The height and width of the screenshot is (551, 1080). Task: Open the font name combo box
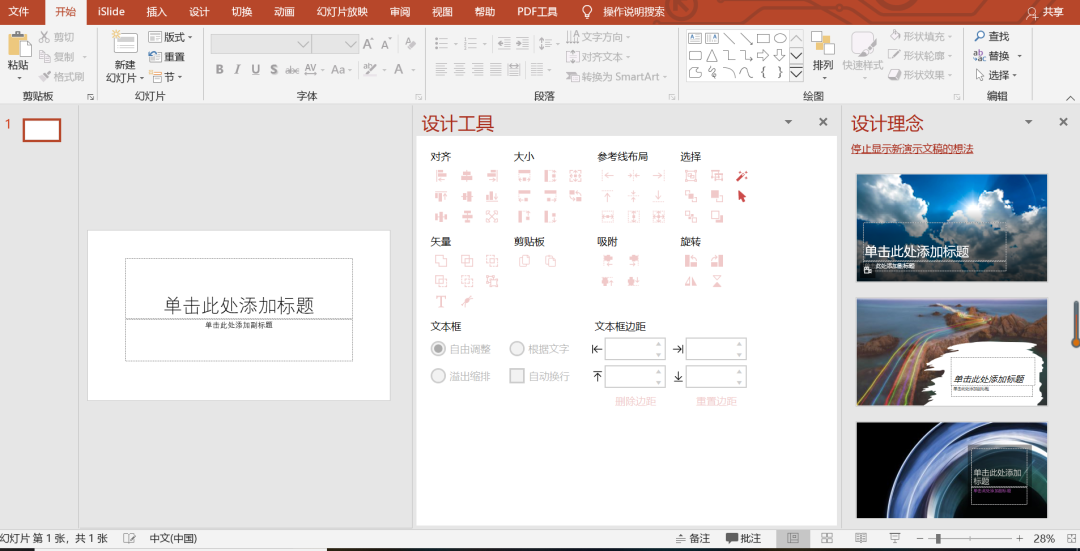click(261, 44)
